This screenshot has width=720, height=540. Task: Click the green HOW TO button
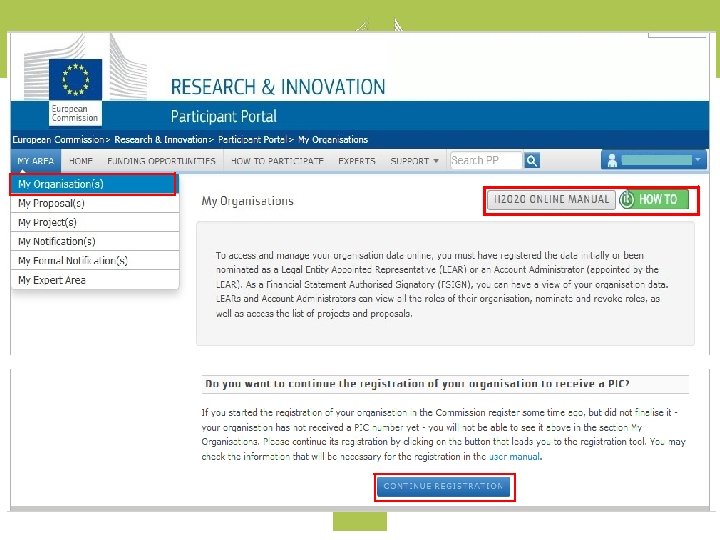pos(653,199)
